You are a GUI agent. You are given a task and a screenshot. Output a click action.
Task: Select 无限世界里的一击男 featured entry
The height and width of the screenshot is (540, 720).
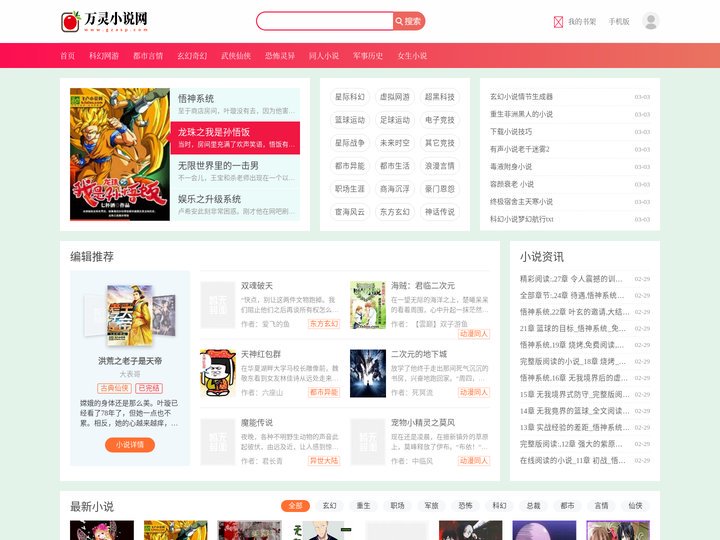point(235,171)
